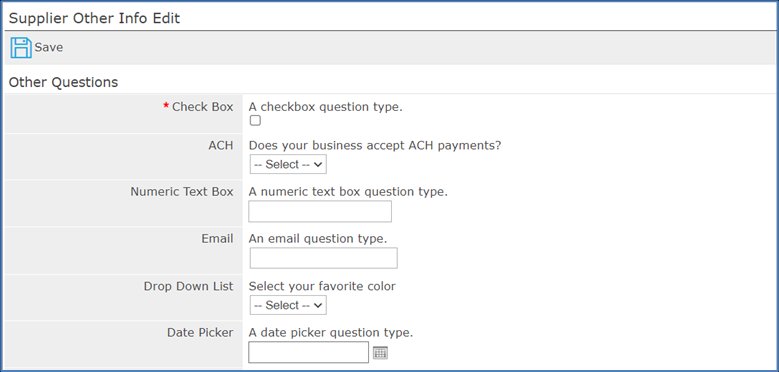Click the 'Drop Down List' field label

coord(188,286)
